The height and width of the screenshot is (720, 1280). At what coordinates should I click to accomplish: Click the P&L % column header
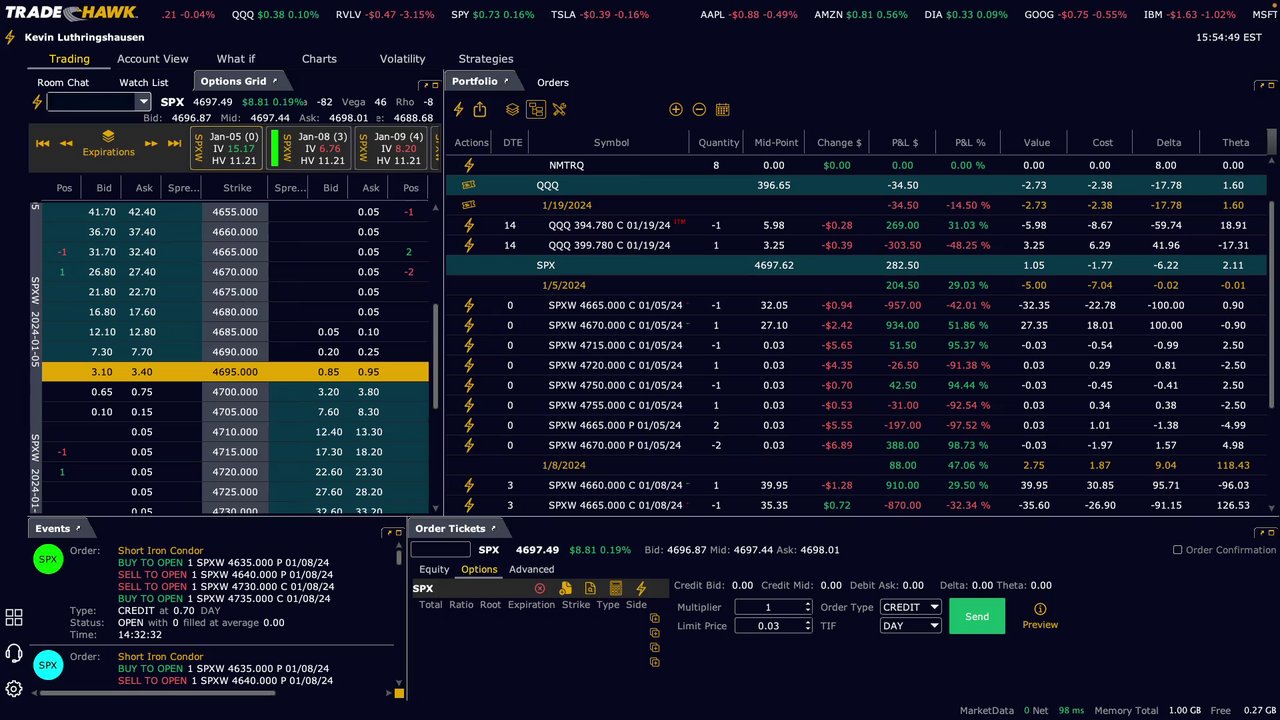click(x=970, y=143)
